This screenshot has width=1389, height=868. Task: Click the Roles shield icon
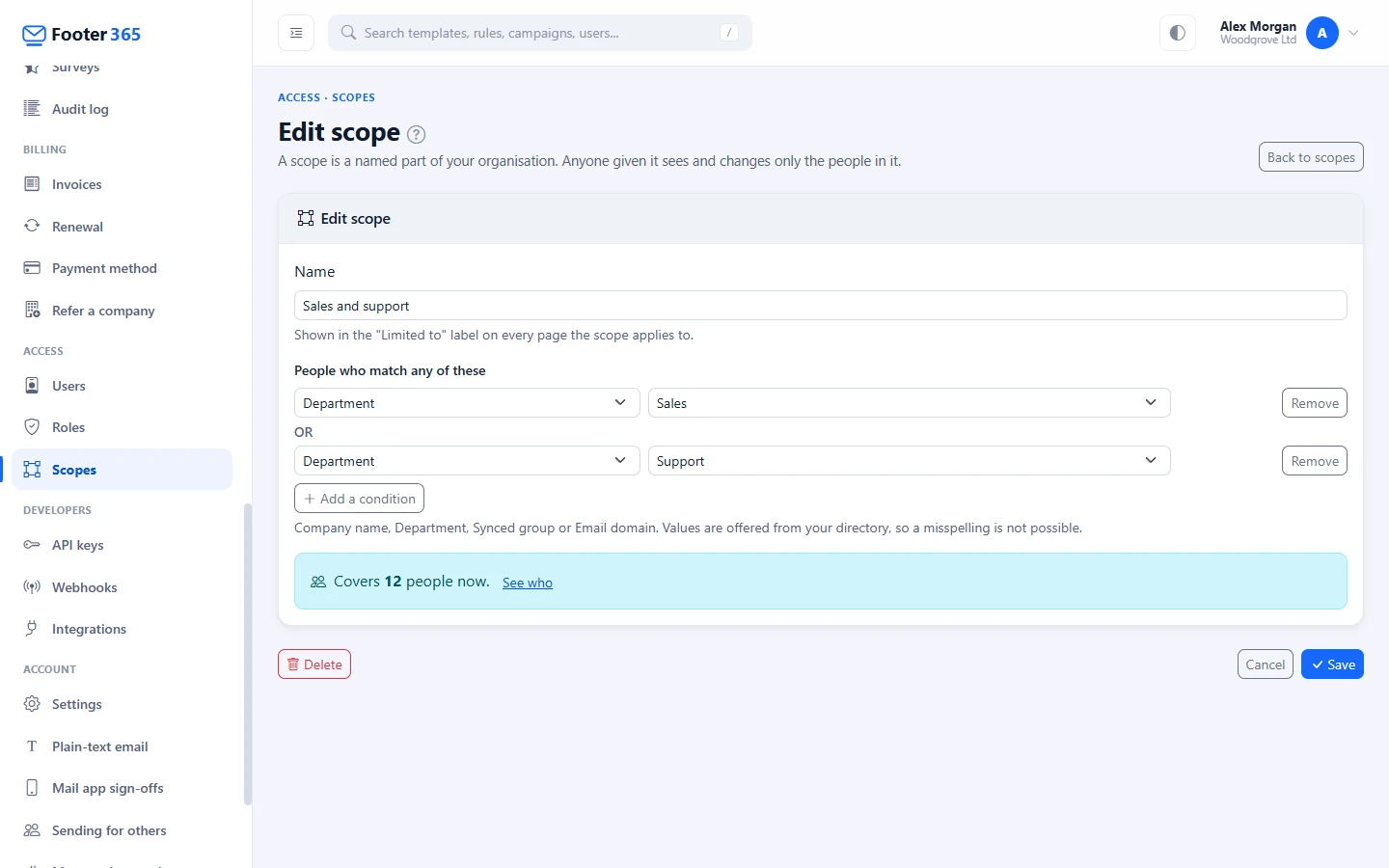click(32, 427)
